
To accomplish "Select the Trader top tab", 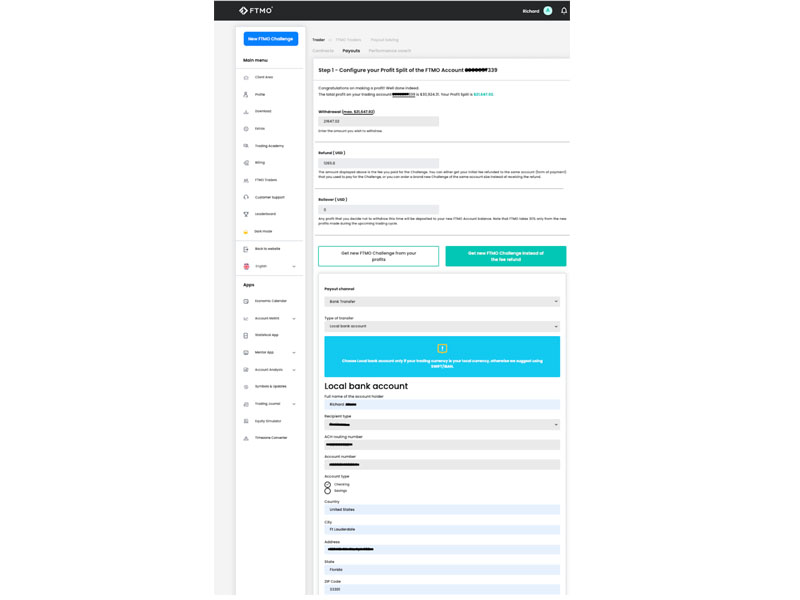I will click(x=318, y=39).
